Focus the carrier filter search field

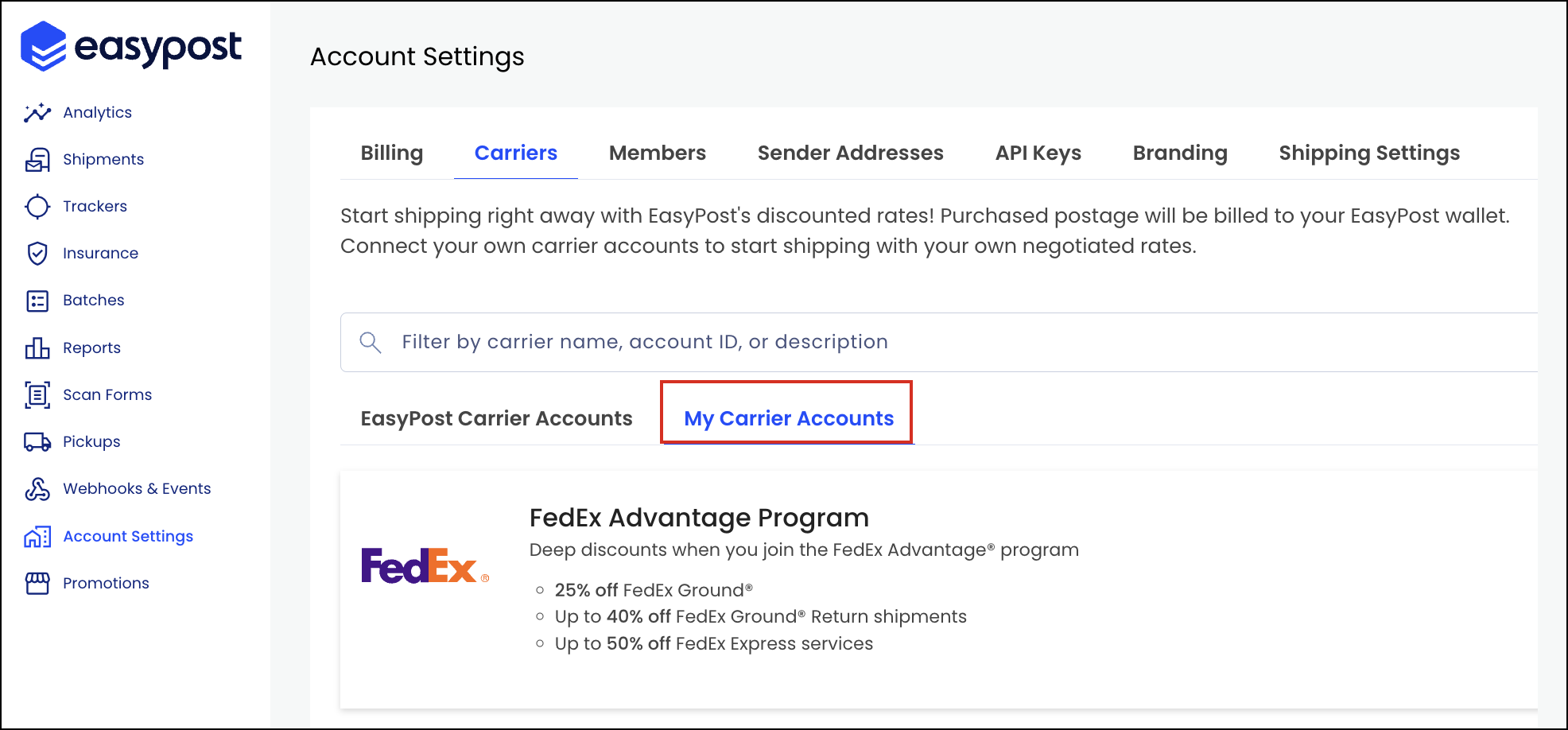pyautogui.click(x=939, y=342)
